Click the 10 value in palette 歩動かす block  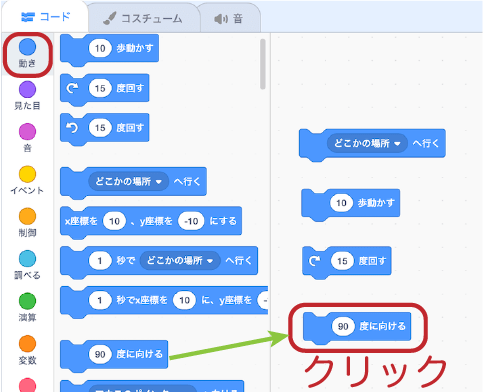(x=100, y=48)
